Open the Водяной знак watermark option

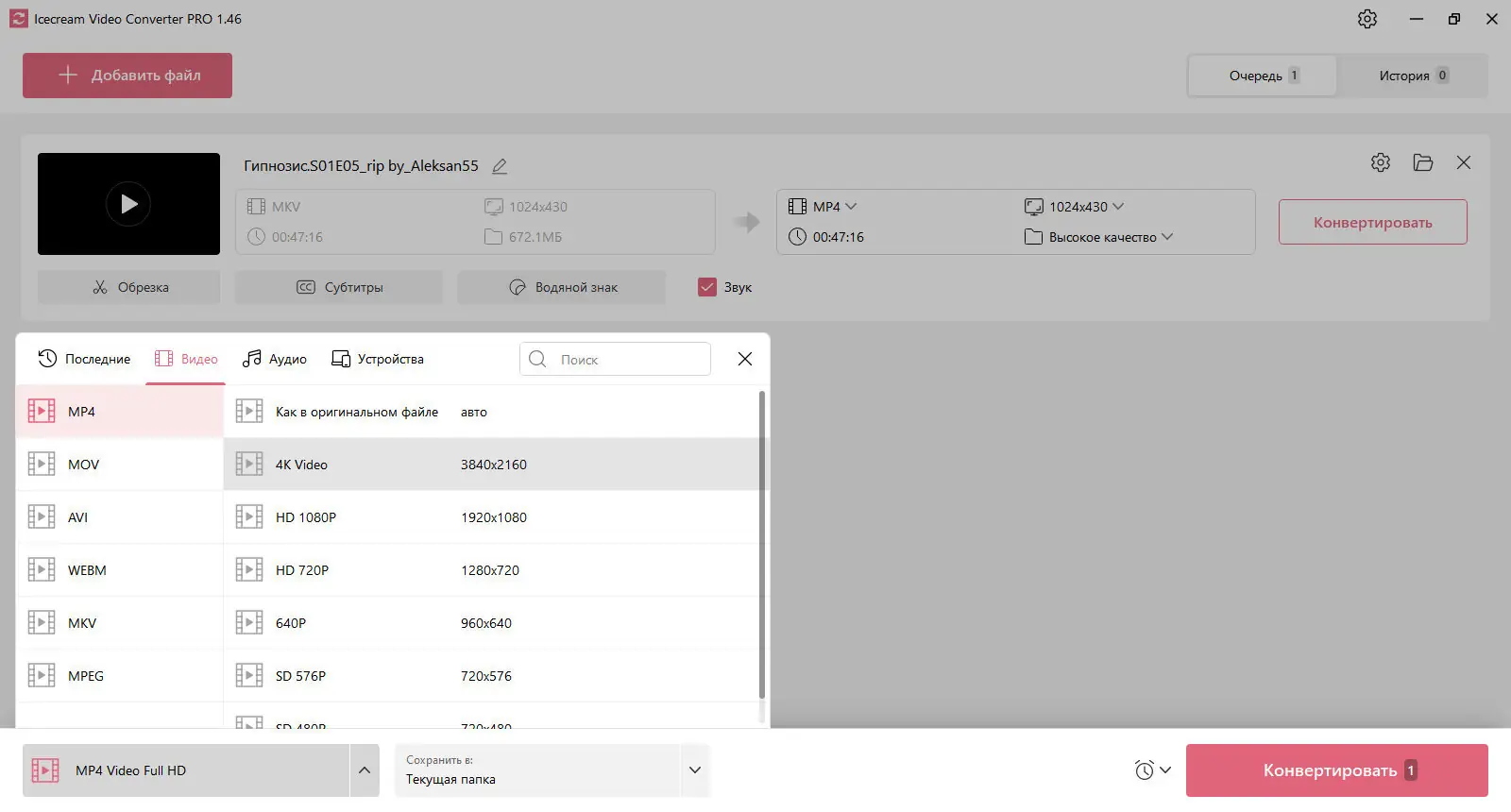click(x=562, y=287)
